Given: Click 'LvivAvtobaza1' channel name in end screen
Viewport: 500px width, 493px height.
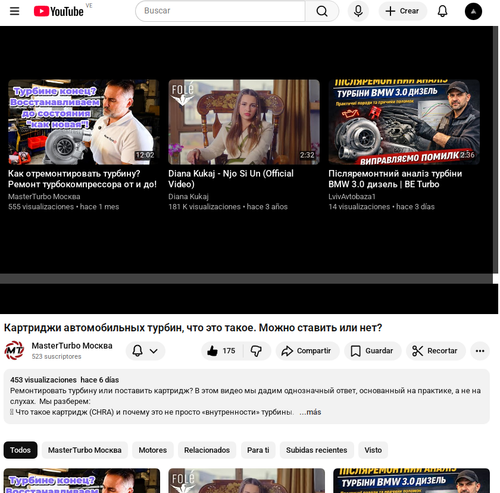Looking at the screenshot, I should coord(352,196).
